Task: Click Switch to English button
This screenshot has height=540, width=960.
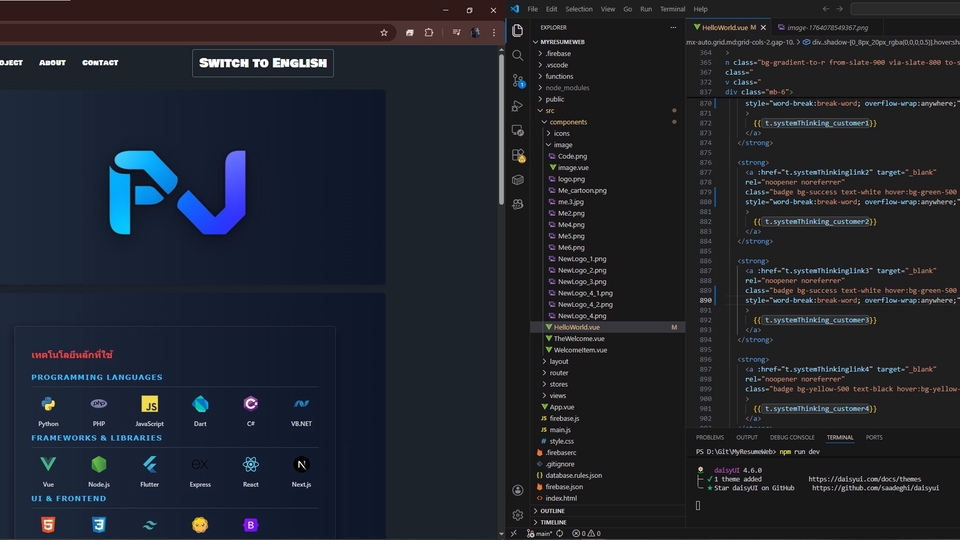Action: tap(263, 63)
